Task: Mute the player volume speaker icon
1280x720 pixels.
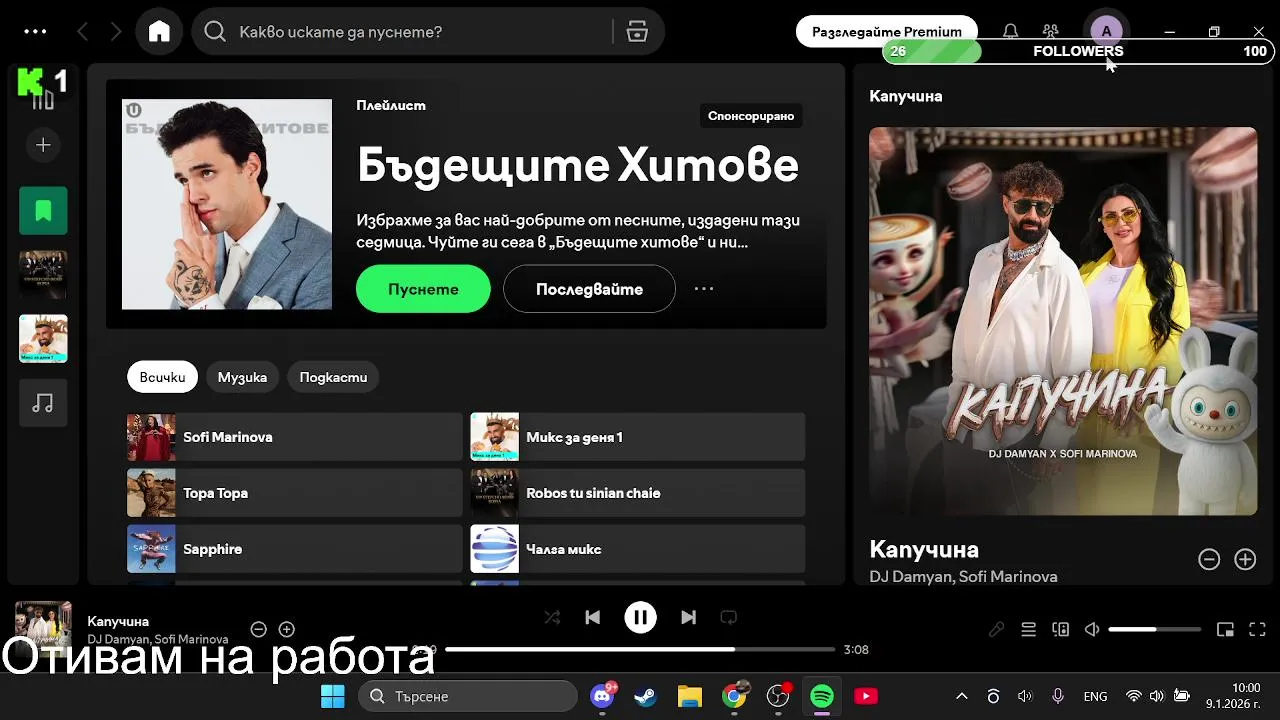Action: point(1092,629)
